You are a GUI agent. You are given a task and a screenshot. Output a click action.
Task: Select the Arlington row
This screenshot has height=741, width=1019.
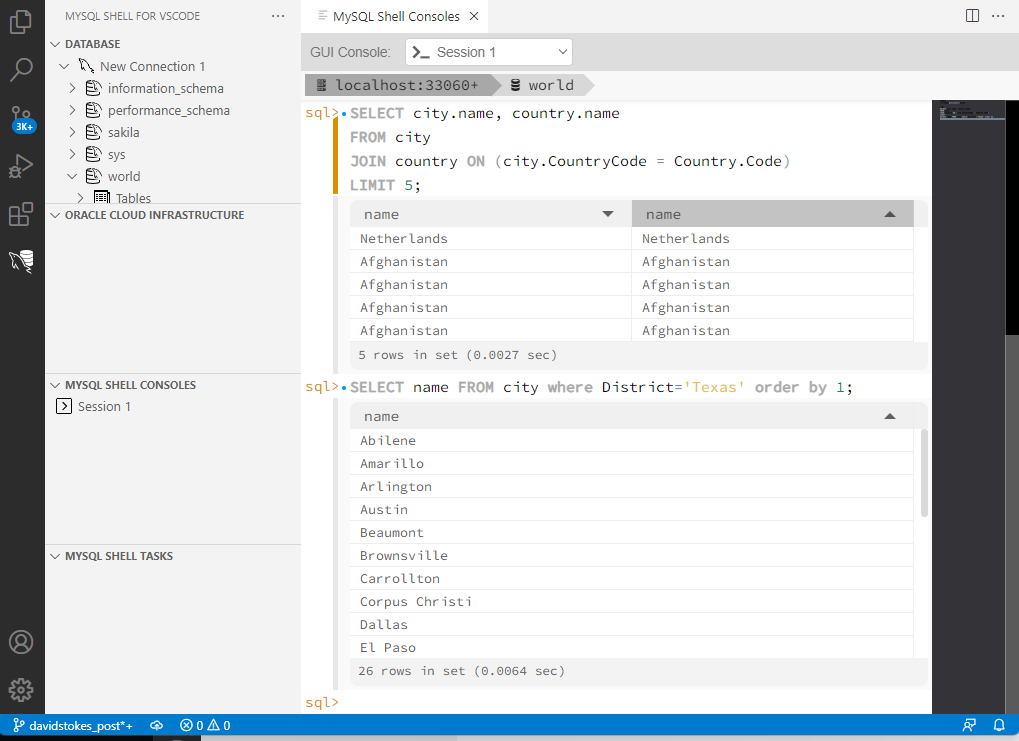click(632, 487)
